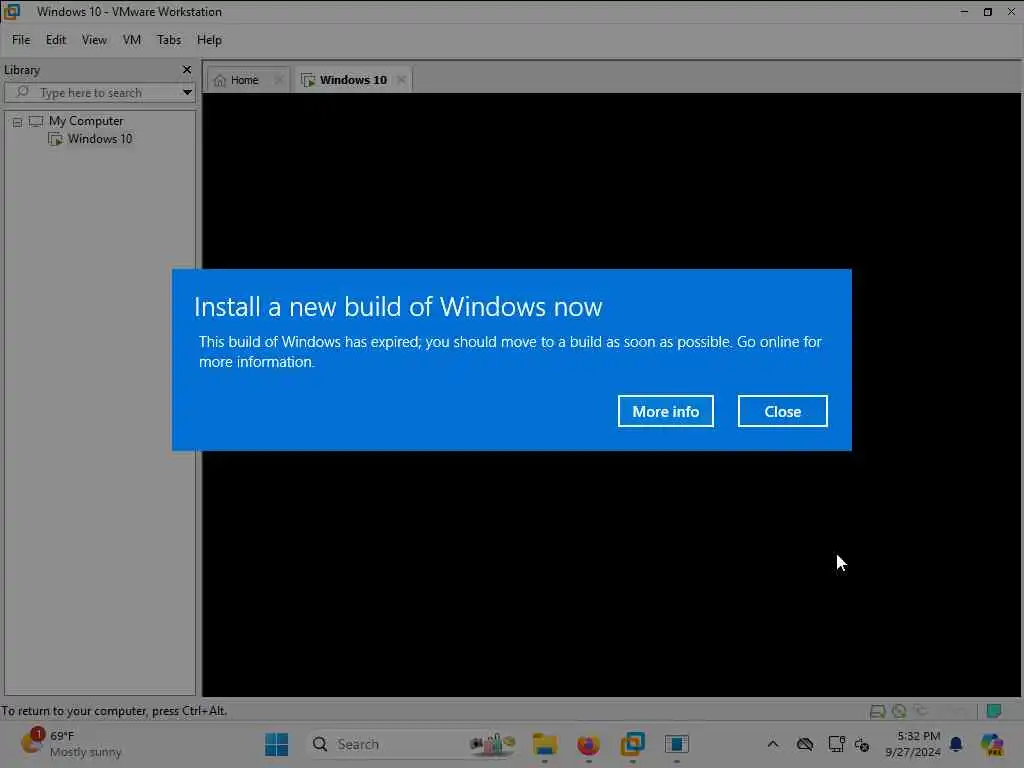Open the Edit menu
Screen dimensions: 1024x768
click(x=56, y=40)
